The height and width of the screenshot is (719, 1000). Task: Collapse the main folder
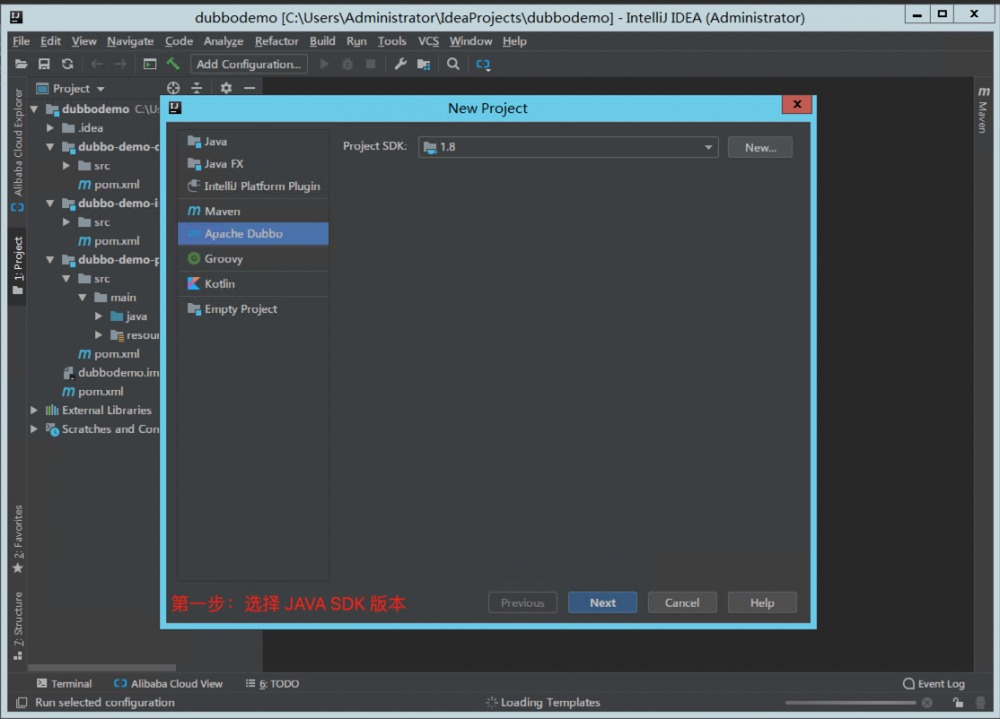tap(82, 297)
